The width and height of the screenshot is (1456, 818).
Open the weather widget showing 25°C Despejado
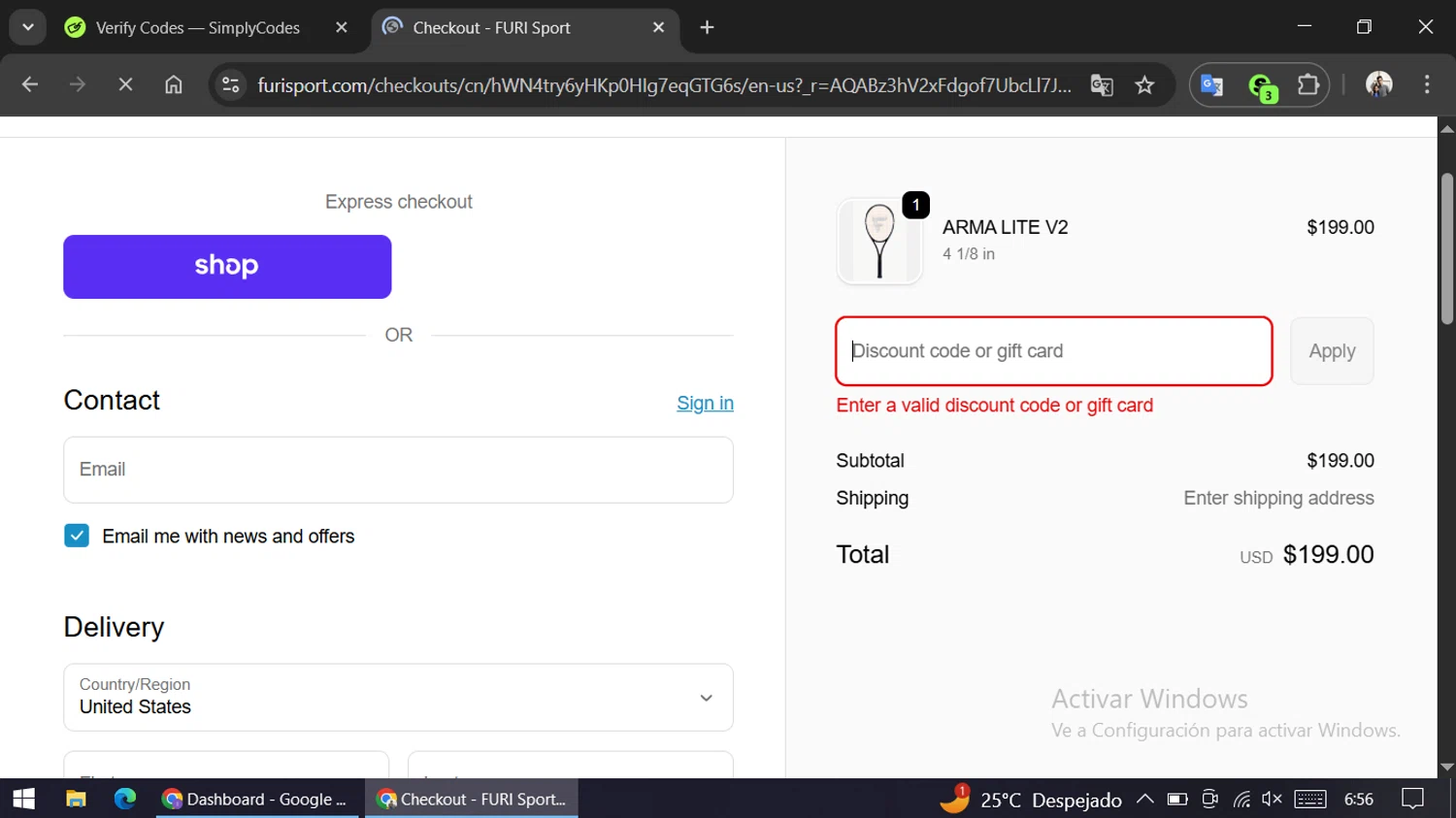(x=1031, y=800)
